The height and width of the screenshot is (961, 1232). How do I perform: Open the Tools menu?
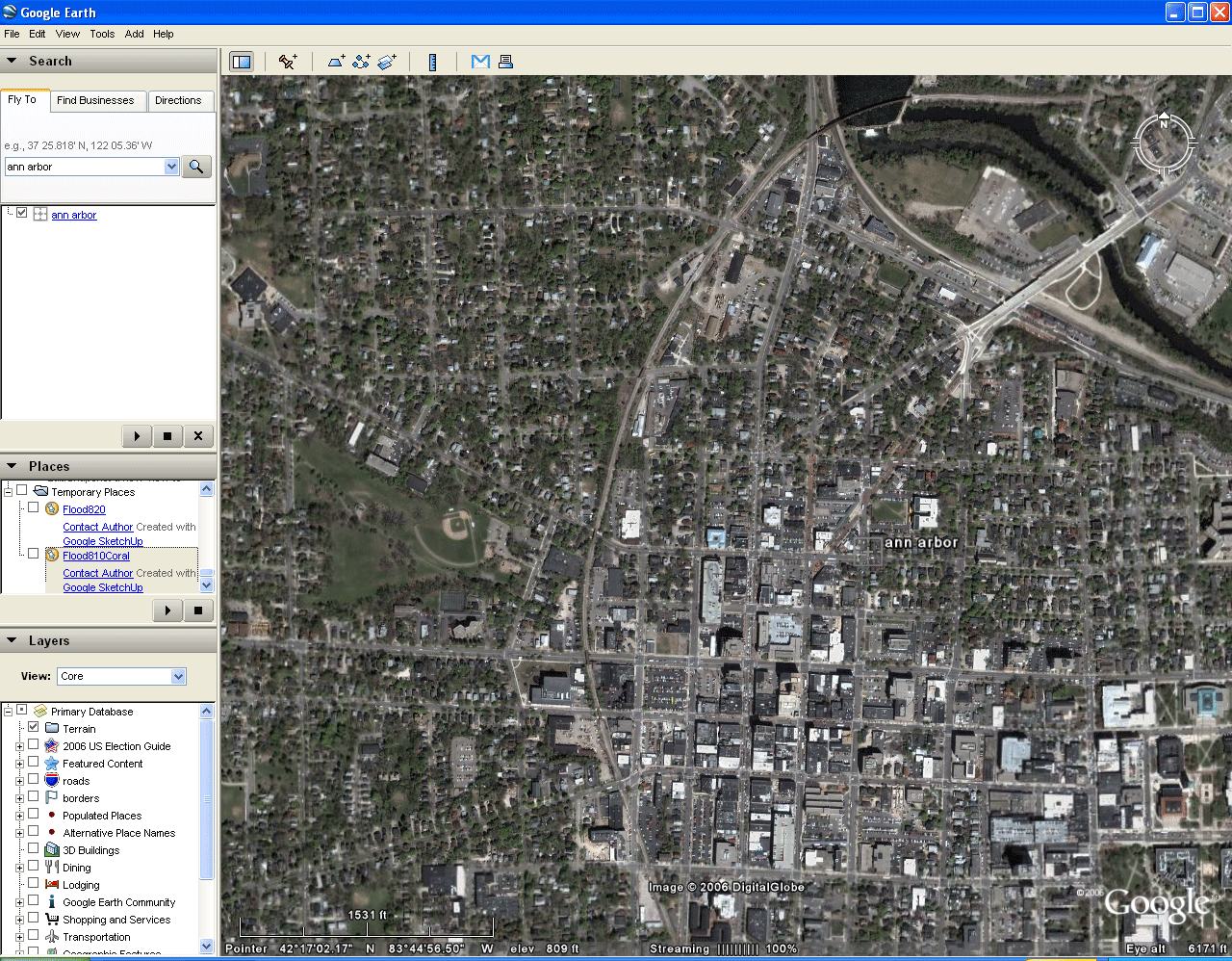tap(102, 34)
